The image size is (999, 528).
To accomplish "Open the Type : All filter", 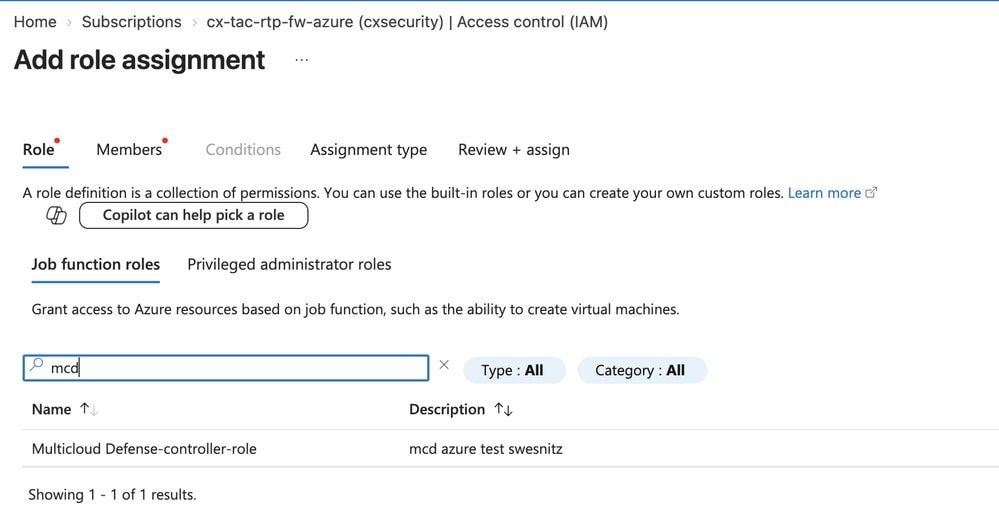I will (x=514, y=371).
